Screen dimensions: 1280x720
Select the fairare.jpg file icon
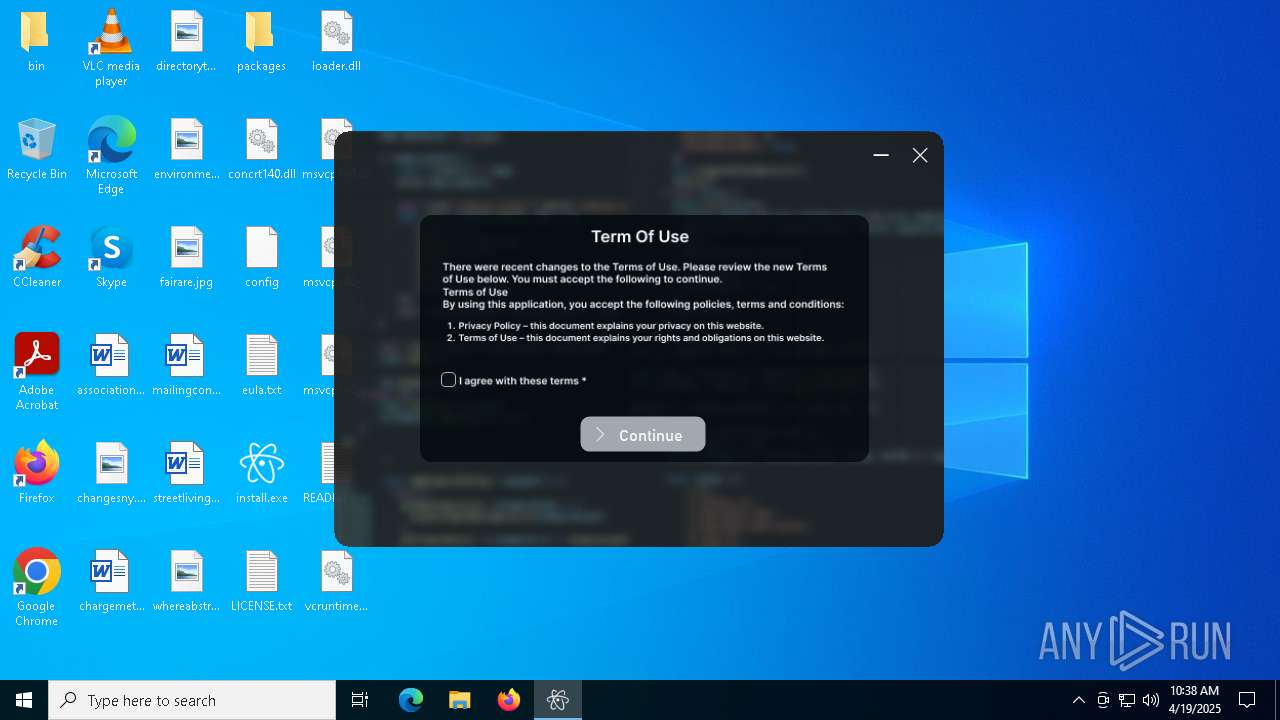(186, 258)
